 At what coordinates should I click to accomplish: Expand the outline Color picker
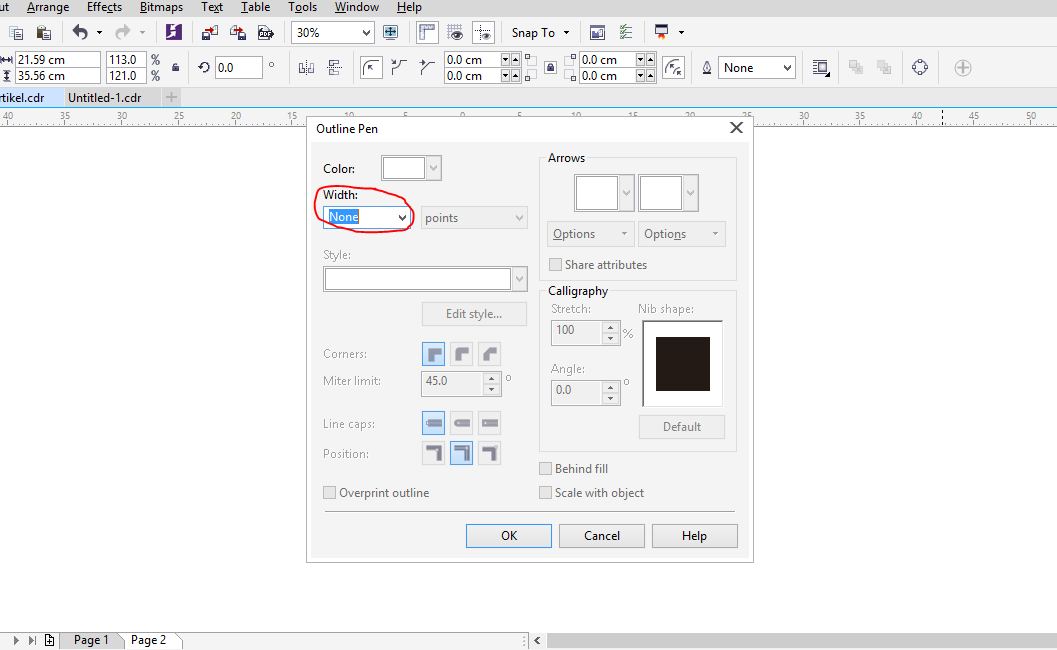432,167
